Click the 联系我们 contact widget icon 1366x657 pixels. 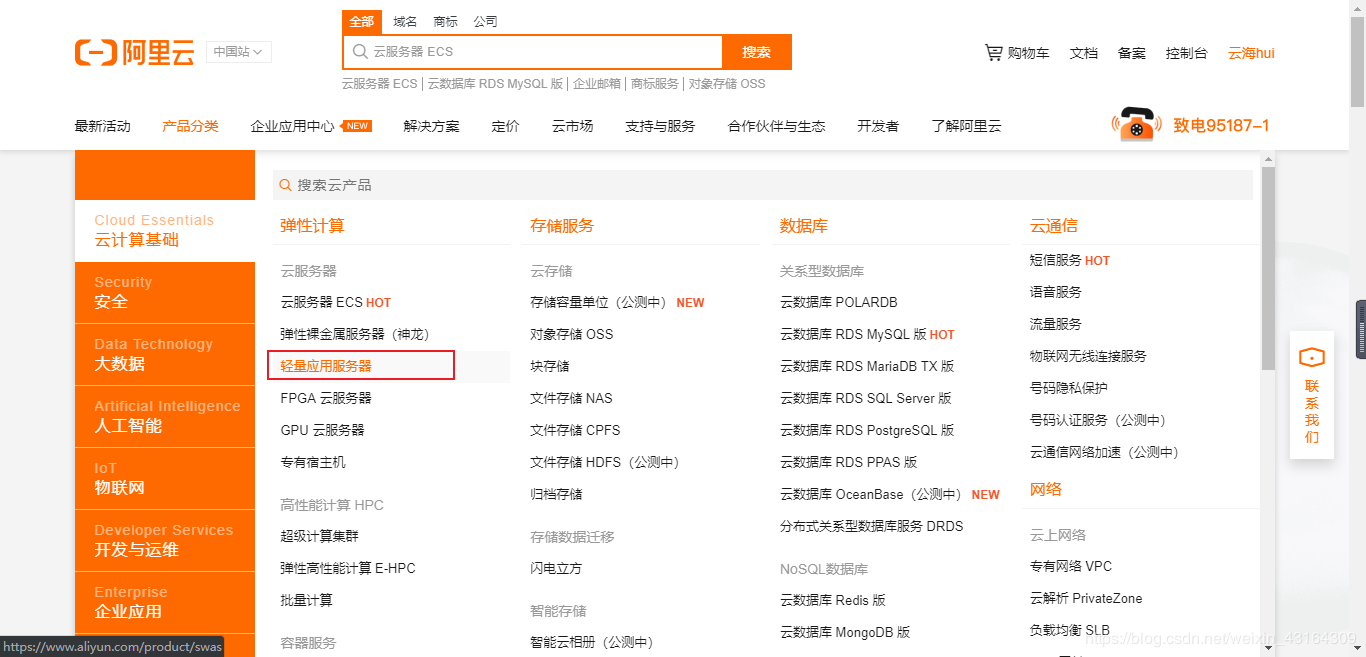(x=1312, y=357)
